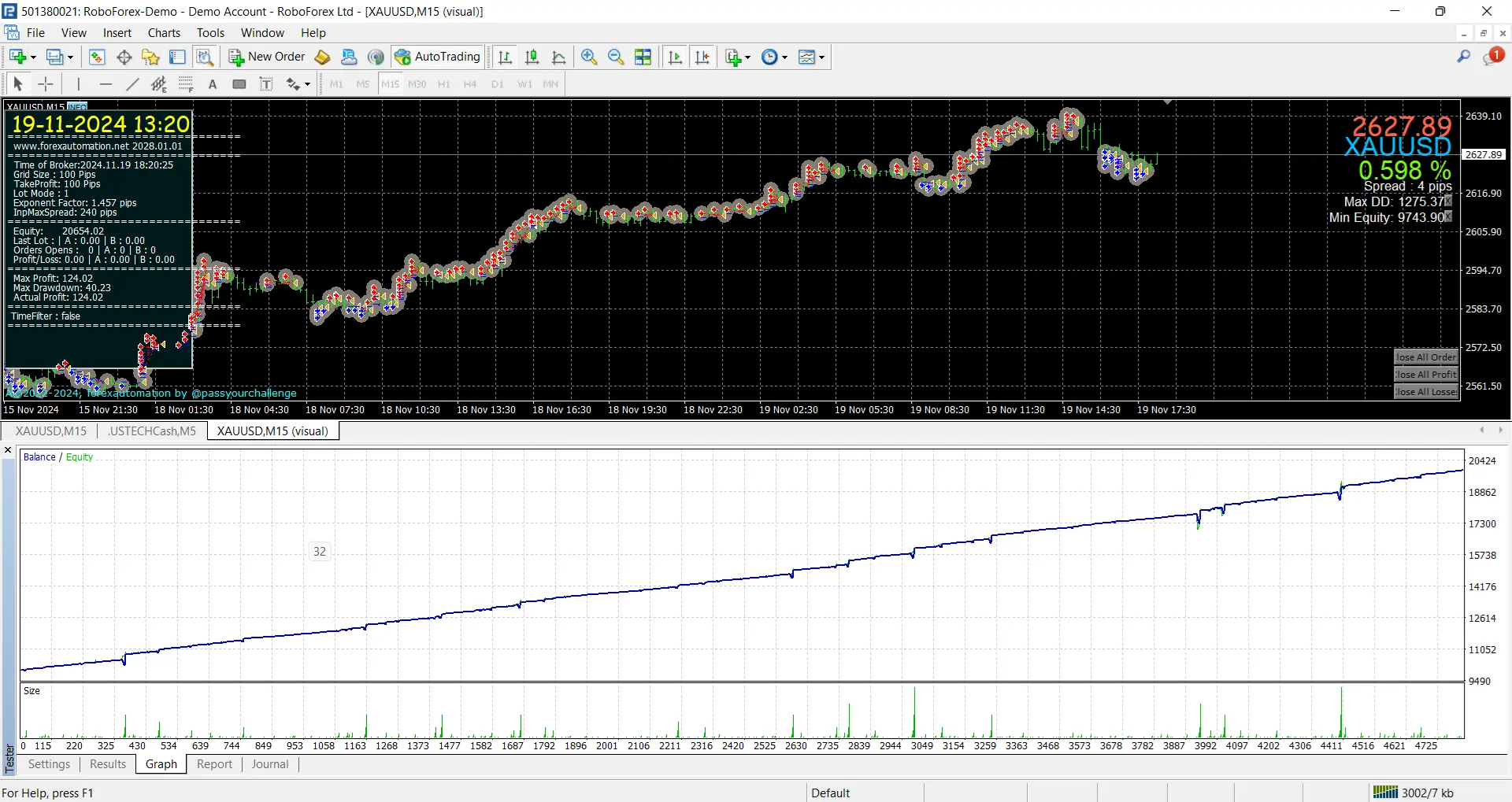Expand the indicators list dropdown arrow
The image size is (1512, 802).
[x=747, y=57]
